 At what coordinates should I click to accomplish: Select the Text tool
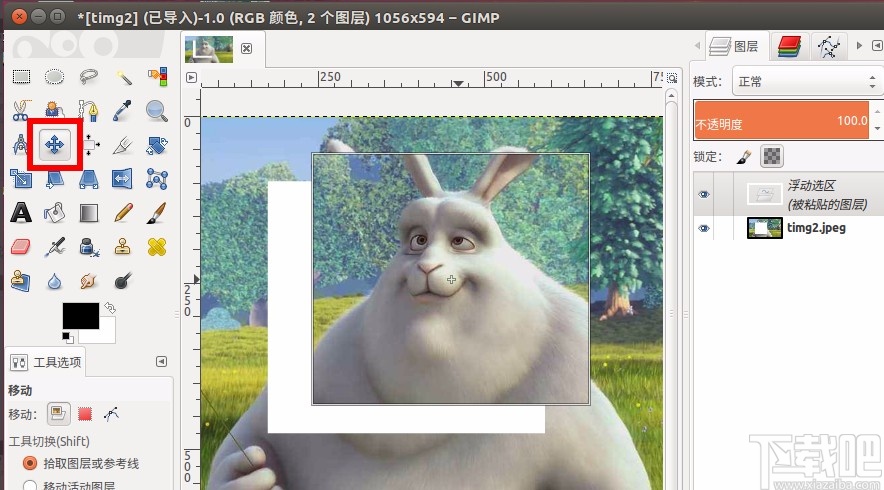21,213
